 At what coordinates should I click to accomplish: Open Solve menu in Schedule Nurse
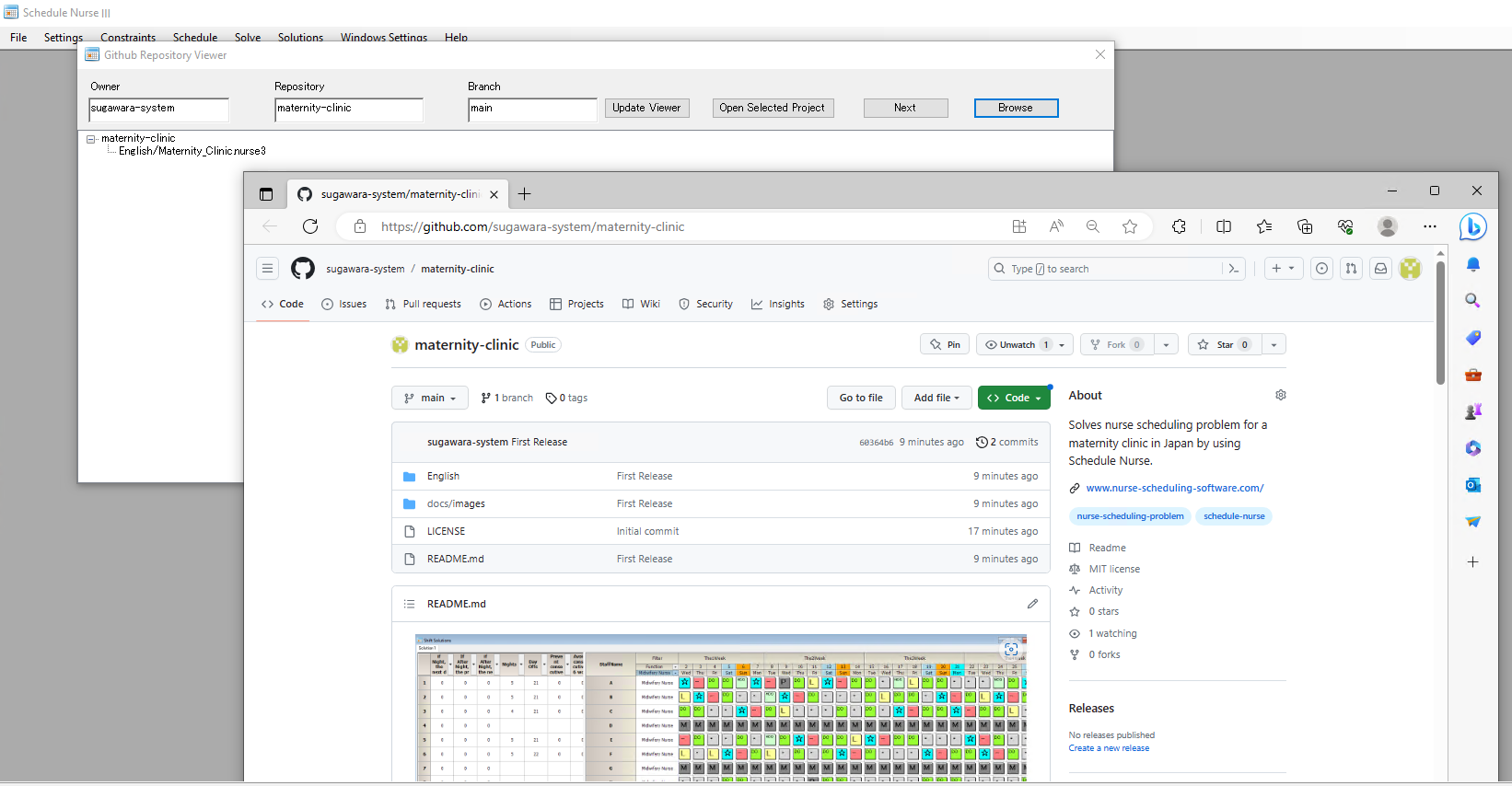(248, 38)
